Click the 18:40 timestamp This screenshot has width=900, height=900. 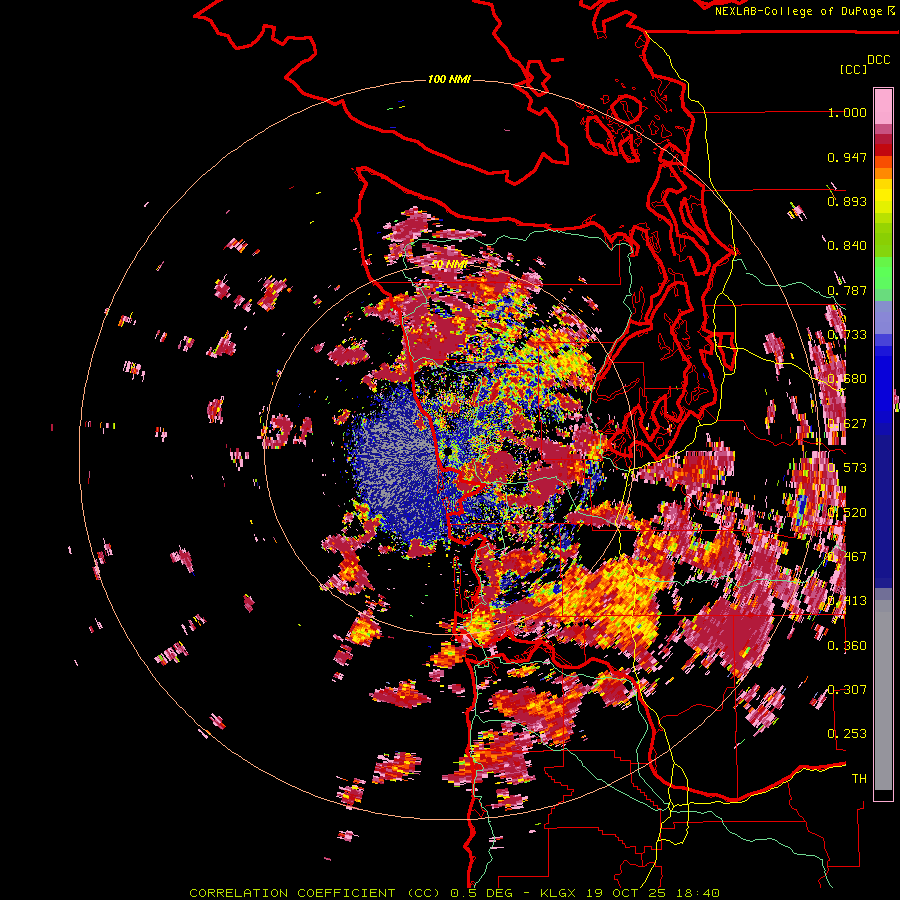698,893
